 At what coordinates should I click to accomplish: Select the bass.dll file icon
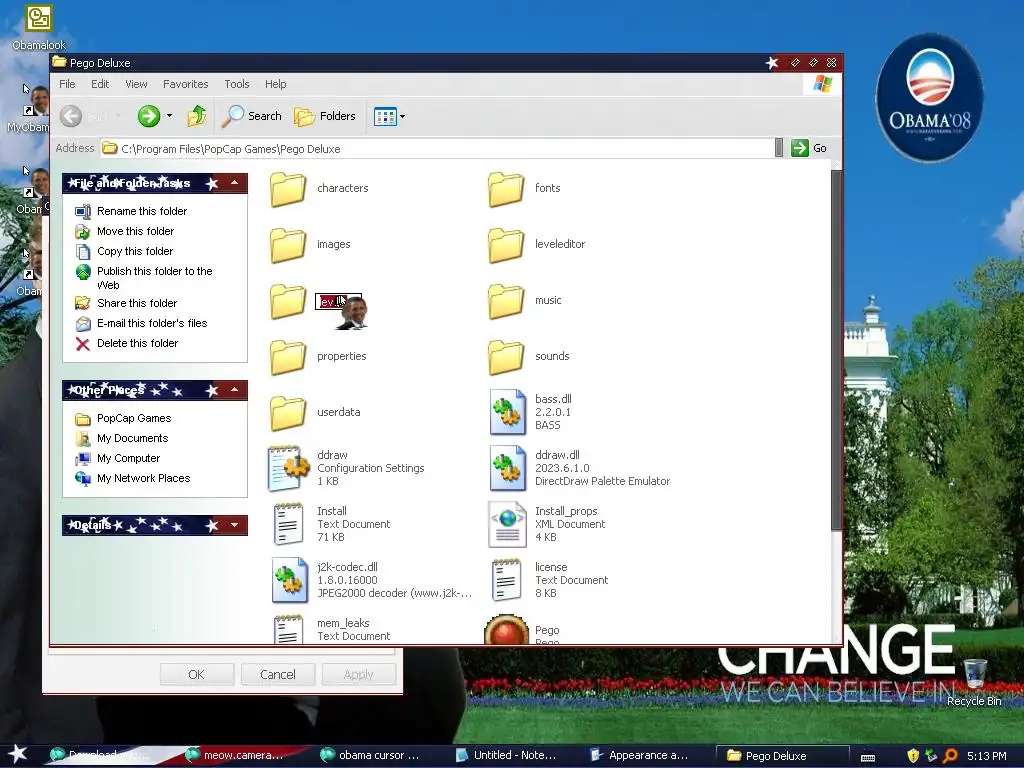pyautogui.click(x=507, y=412)
